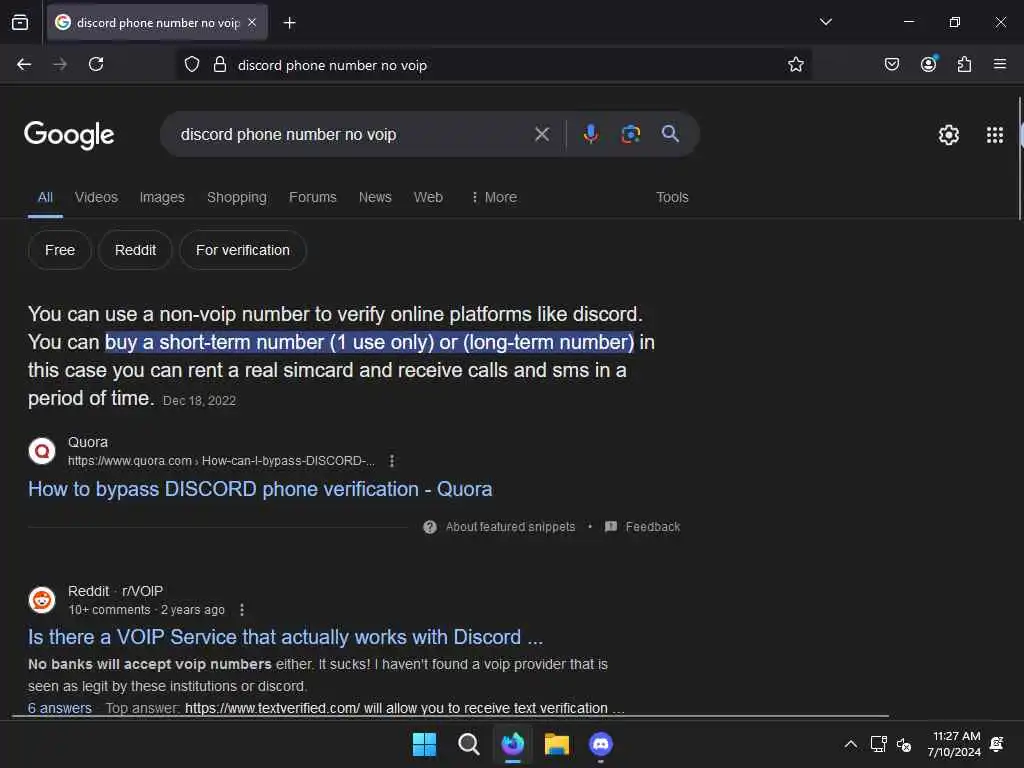Open a new browser tab
The width and height of the screenshot is (1024, 768).
click(289, 23)
